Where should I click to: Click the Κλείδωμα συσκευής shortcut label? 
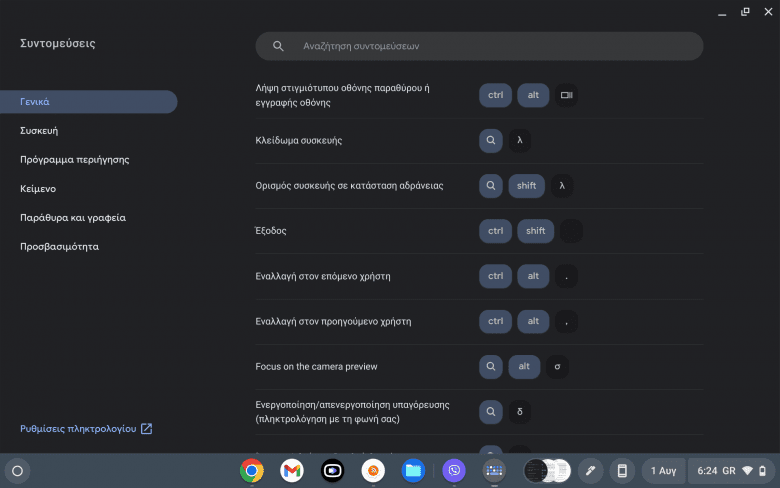(x=298, y=140)
